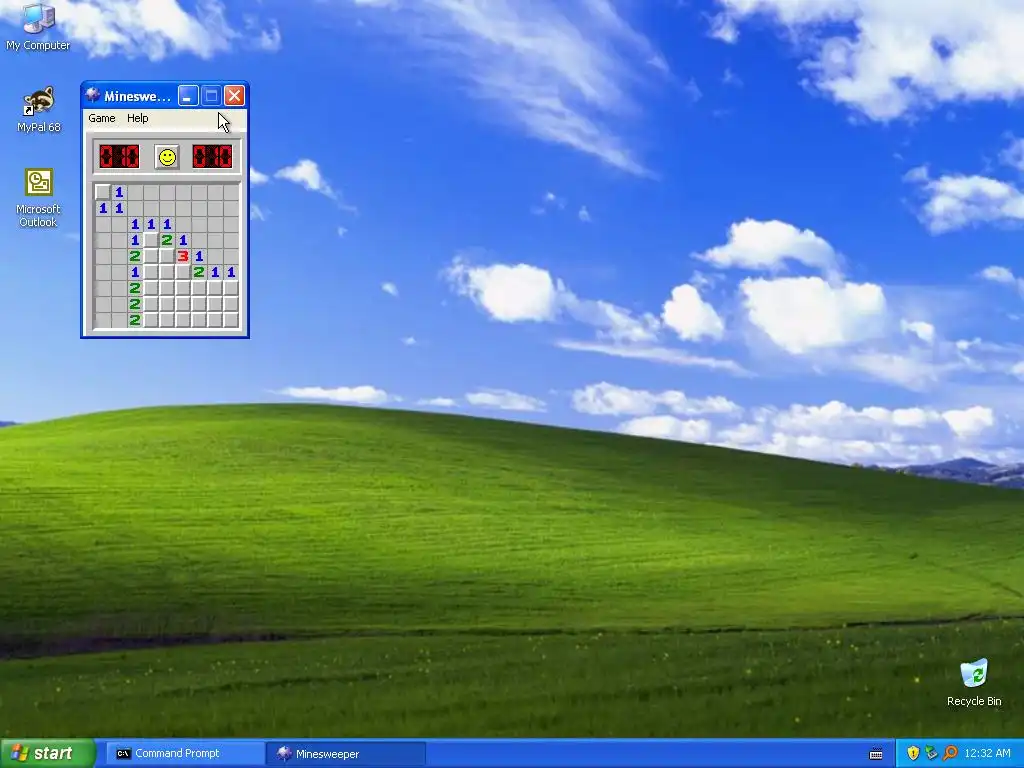
Task: Click the green 2 in the bottom row
Action: click(x=135, y=320)
